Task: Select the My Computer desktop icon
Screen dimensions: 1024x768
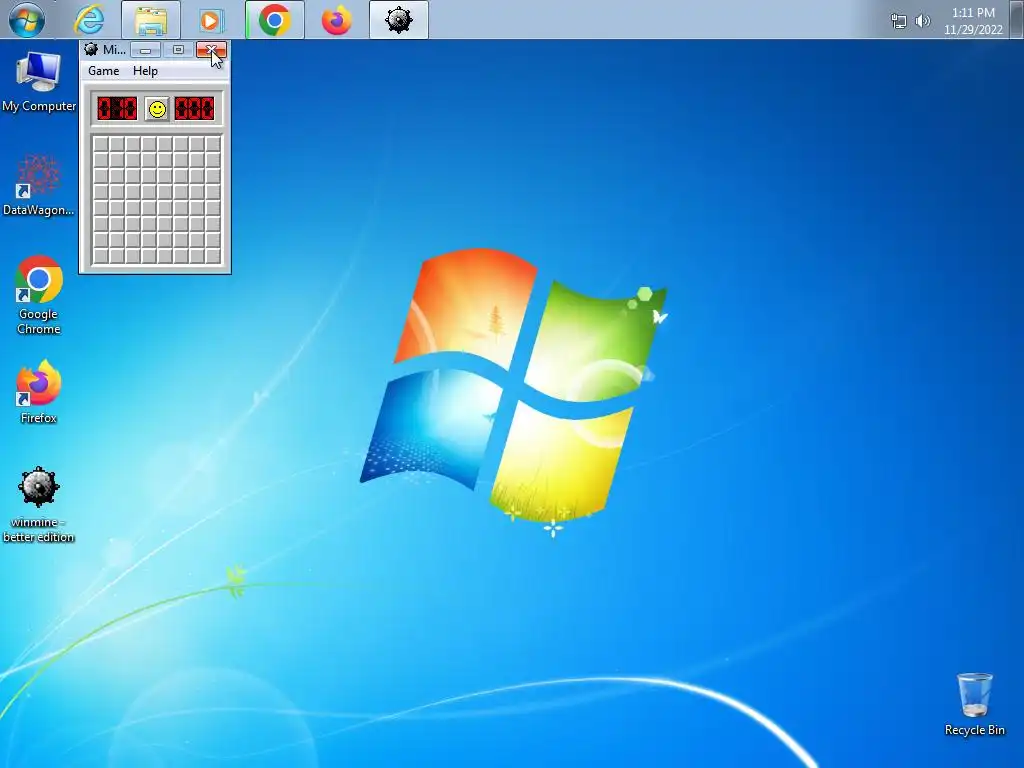Action: click(x=39, y=82)
